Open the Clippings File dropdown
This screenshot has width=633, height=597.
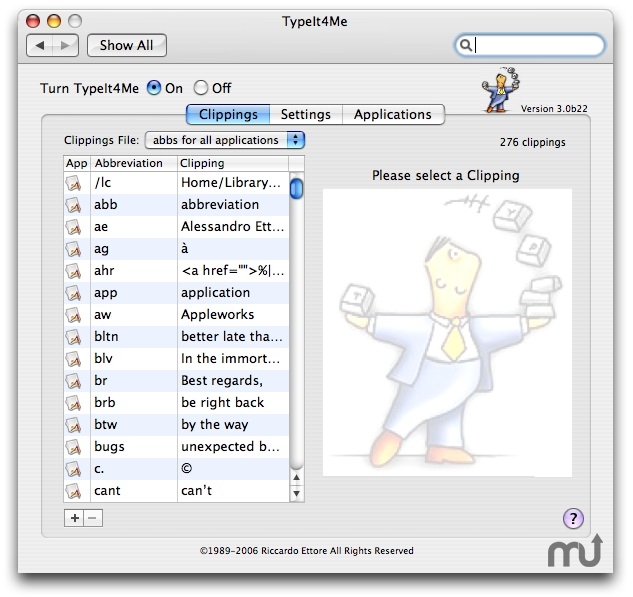(x=225, y=140)
